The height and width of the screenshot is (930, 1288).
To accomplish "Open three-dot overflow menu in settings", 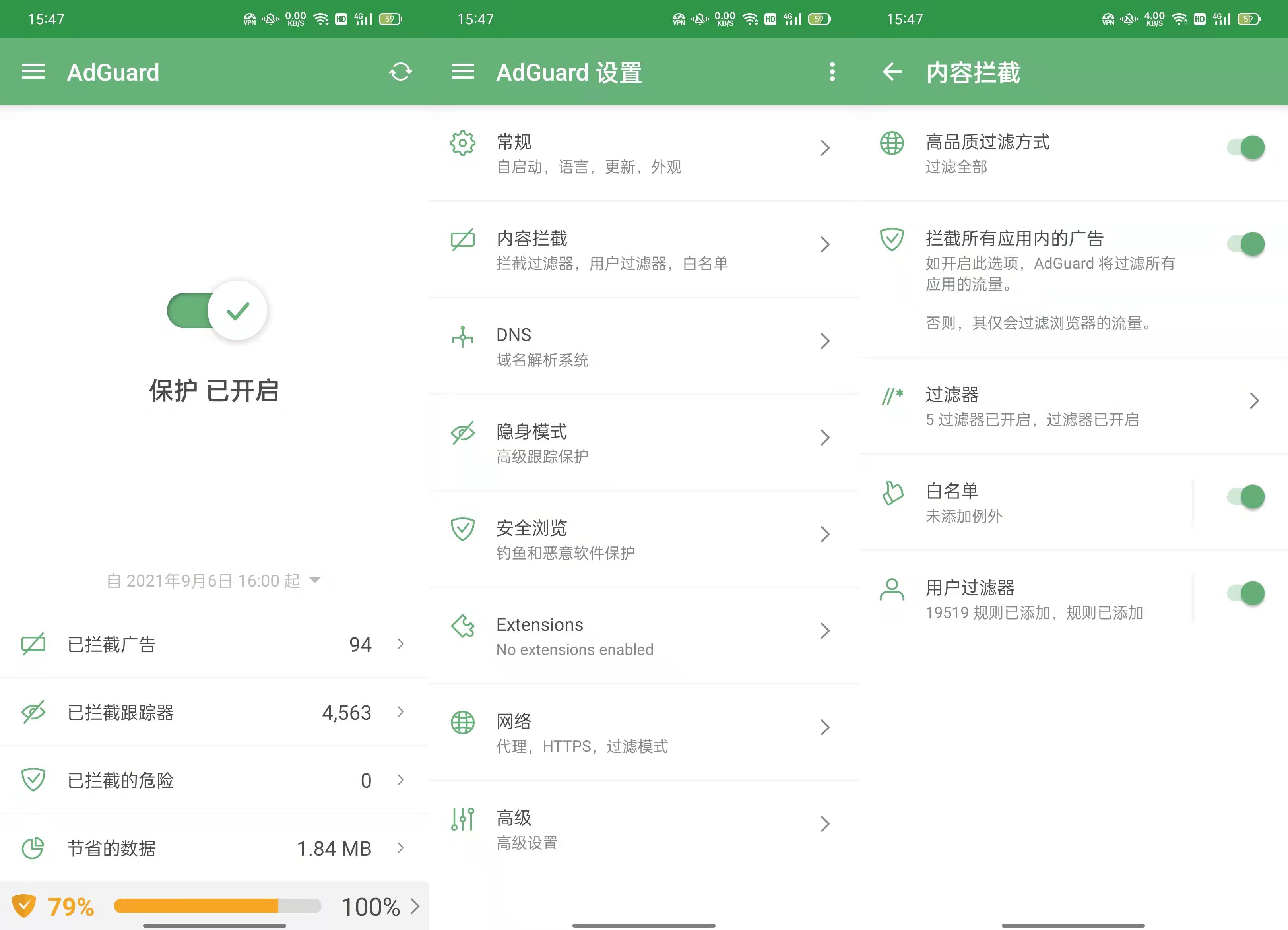I will tap(832, 72).
